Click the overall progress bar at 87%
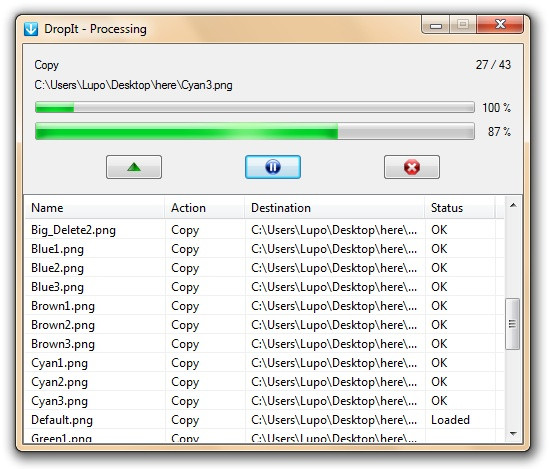The height and width of the screenshot is (469, 551). [255, 131]
